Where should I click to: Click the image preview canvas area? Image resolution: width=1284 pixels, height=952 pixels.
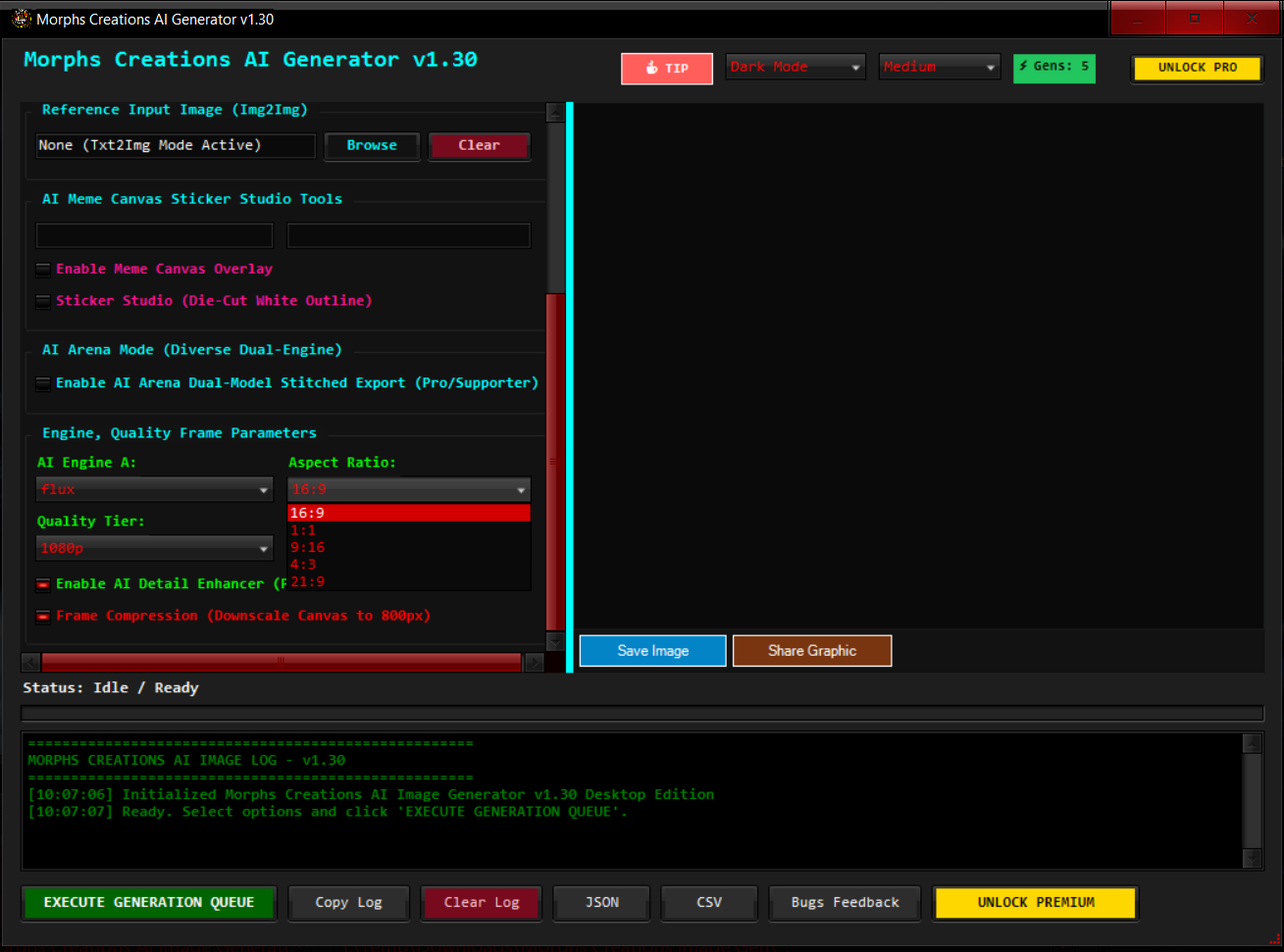point(919,365)
